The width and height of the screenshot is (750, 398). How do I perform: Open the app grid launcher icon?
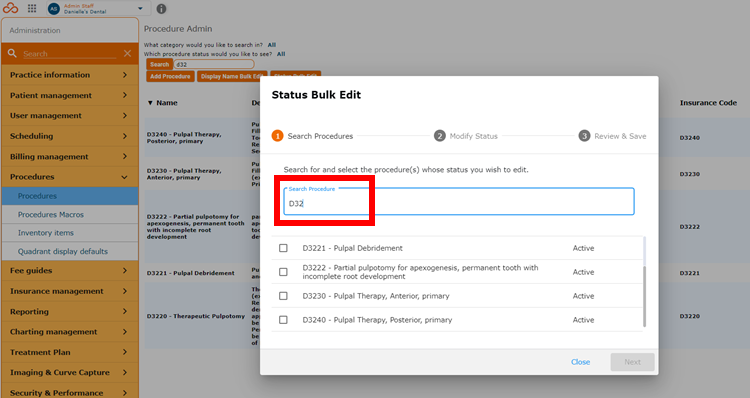(x=32, y=8)
